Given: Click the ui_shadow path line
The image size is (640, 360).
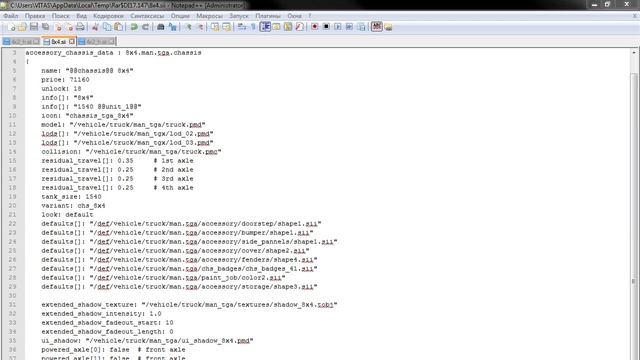Looking at the screenshot, I should (147, 341).
